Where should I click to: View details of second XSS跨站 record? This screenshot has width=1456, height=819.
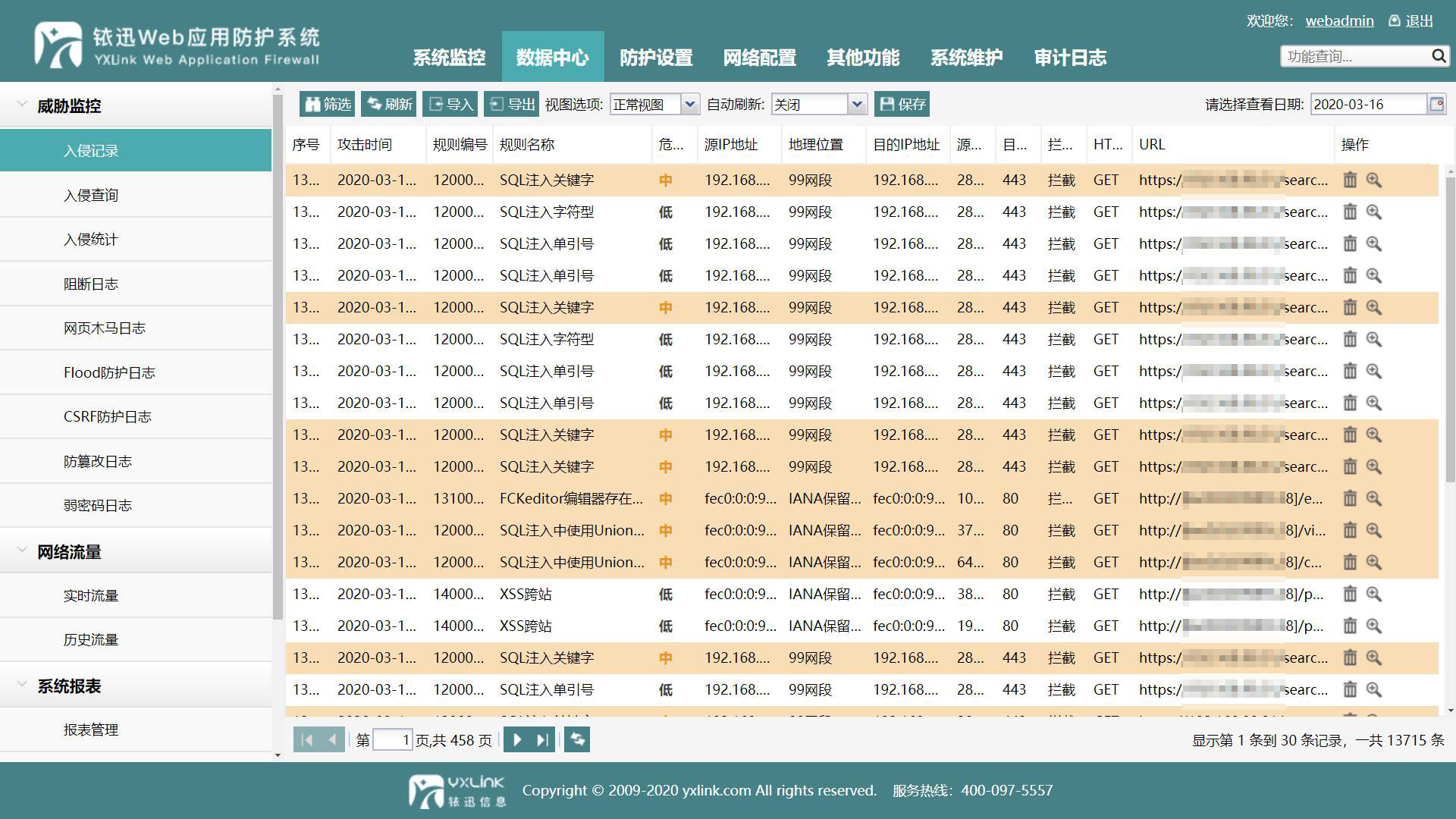[x=1374, y=626]
